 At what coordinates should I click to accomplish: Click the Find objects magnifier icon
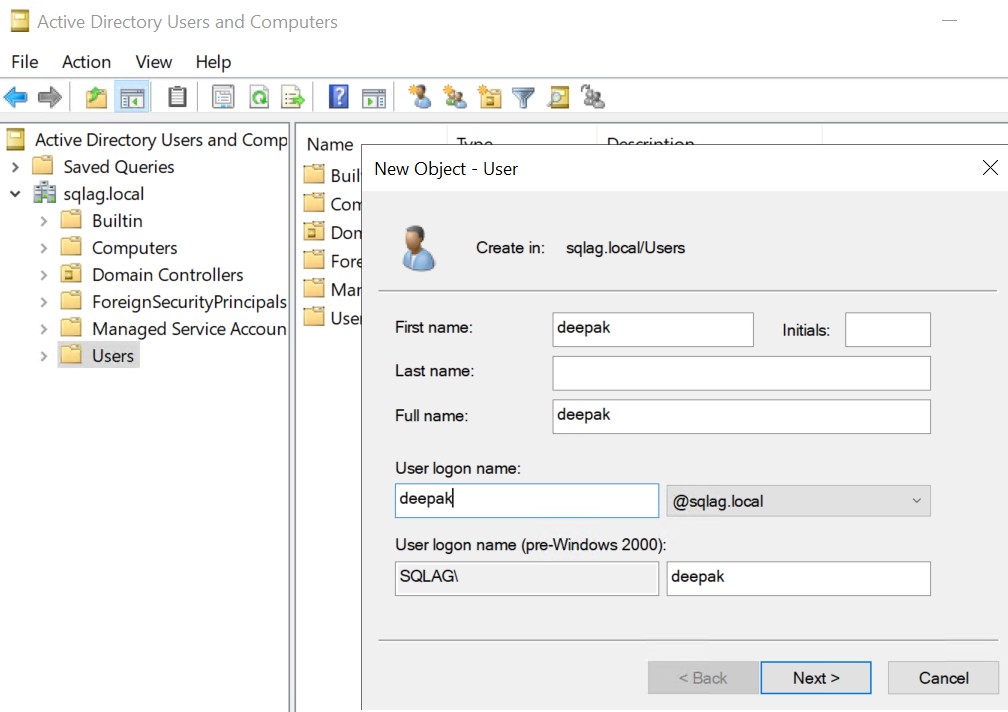(x=558, y=97)
